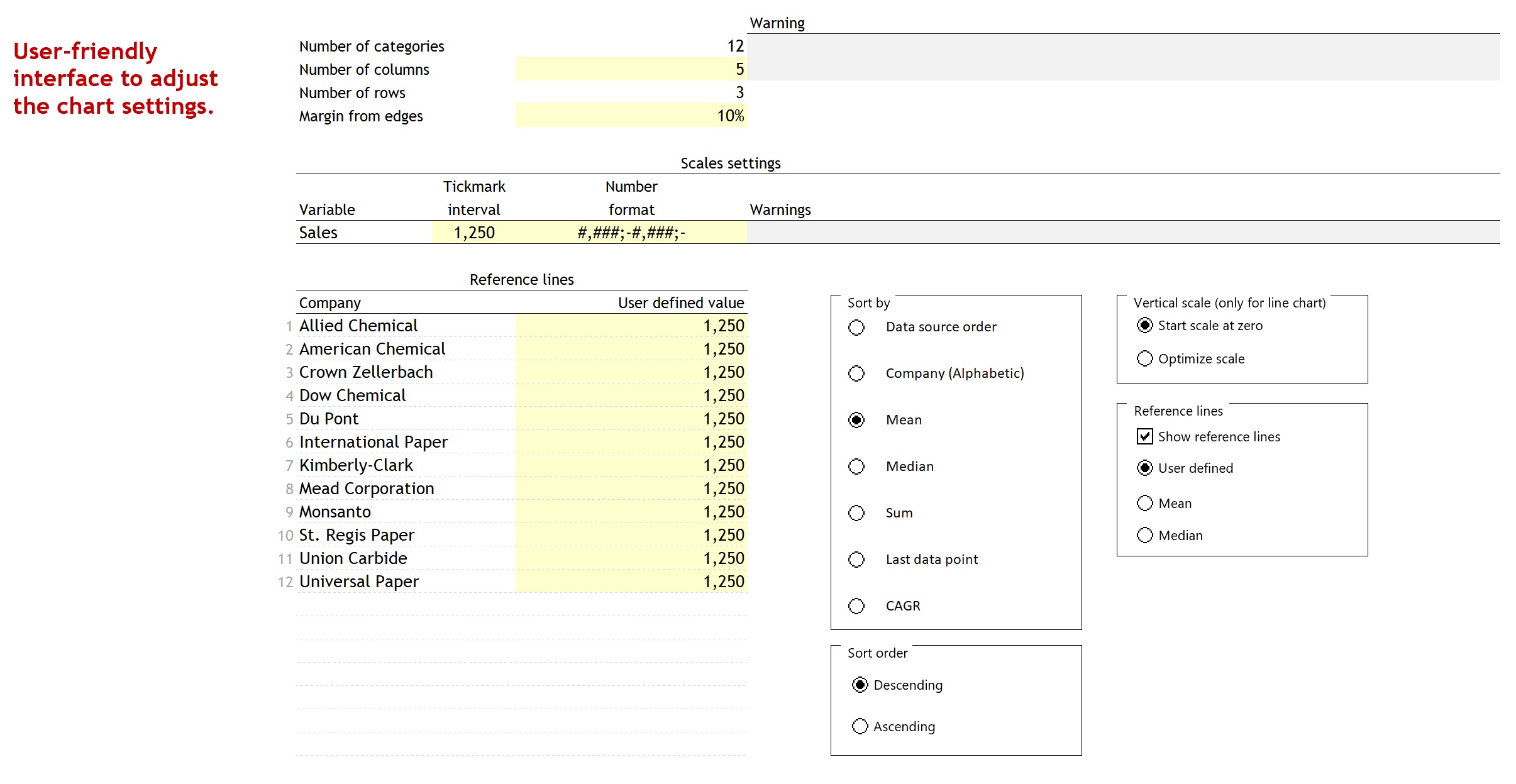Click St. Regis Paper user defined value
This screenshot has height=784, width=1516.
pyautogui.click(x=631, y=535)
